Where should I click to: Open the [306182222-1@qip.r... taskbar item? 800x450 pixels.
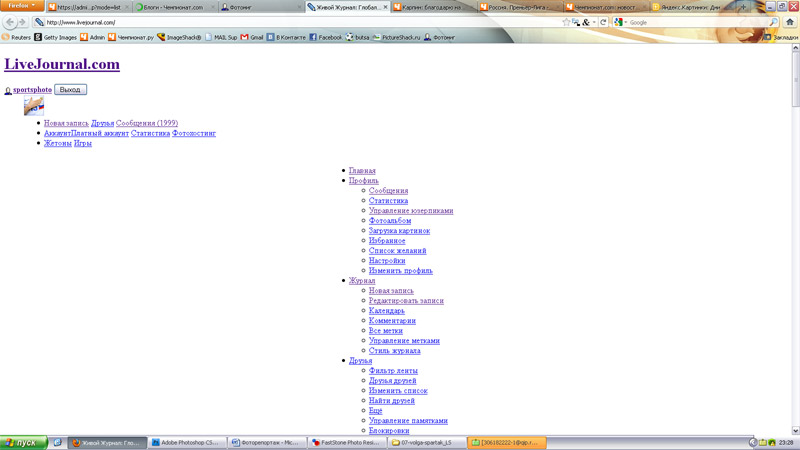point(506,442)
